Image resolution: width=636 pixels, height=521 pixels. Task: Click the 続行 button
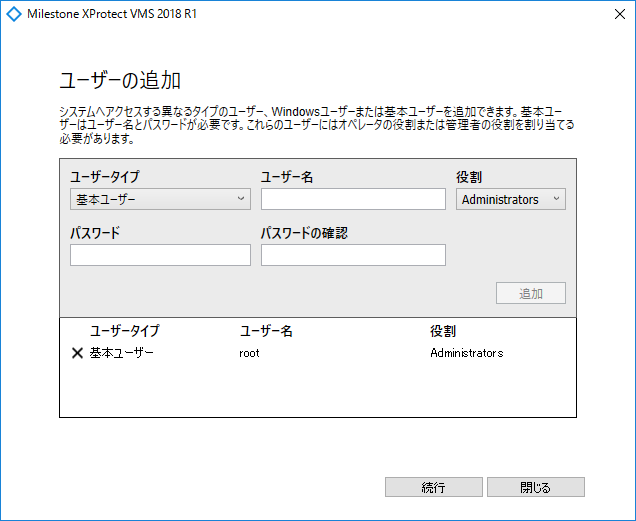[434, 487]
